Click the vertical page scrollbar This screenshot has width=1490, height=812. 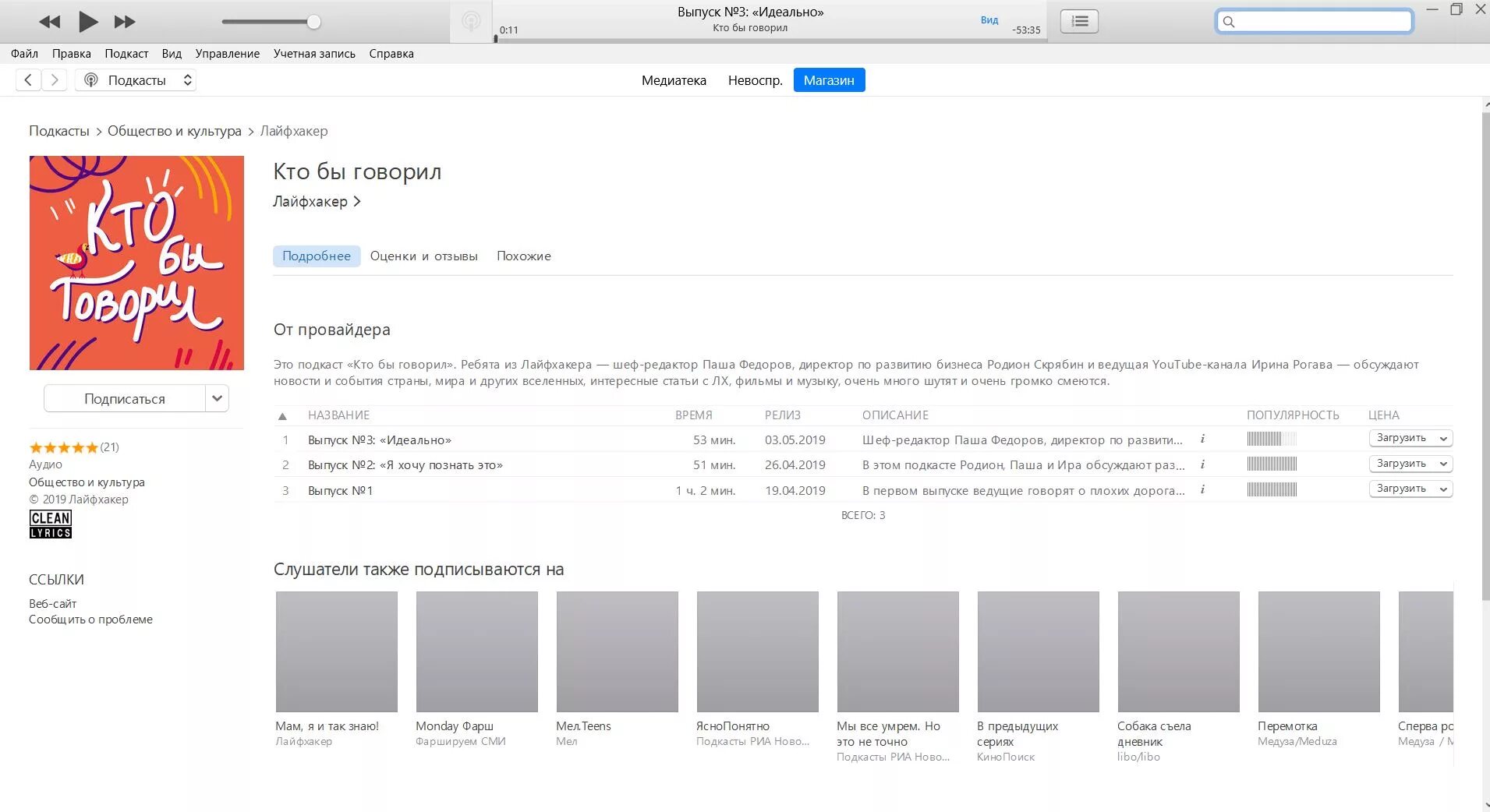(1485, 355)
